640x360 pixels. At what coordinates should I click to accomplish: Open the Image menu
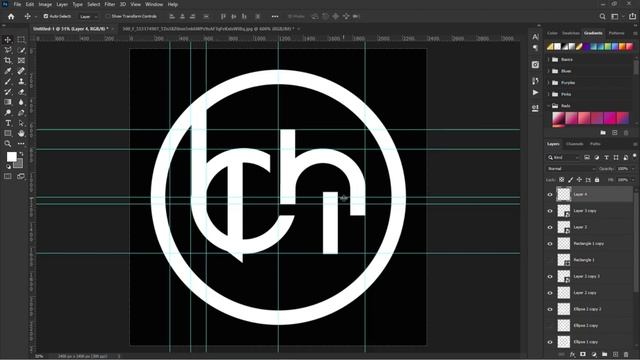(x=45, y=4)
